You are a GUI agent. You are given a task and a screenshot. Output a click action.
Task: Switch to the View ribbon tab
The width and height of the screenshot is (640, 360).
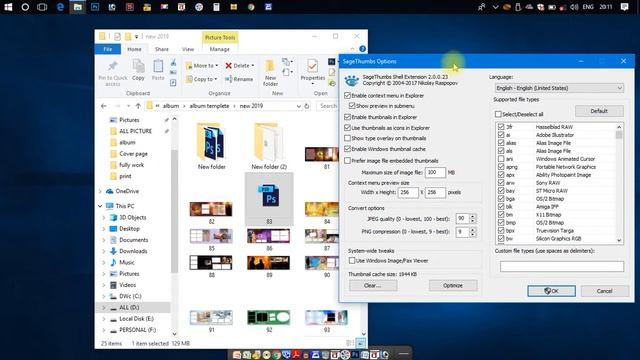click(x=188, y=49)
